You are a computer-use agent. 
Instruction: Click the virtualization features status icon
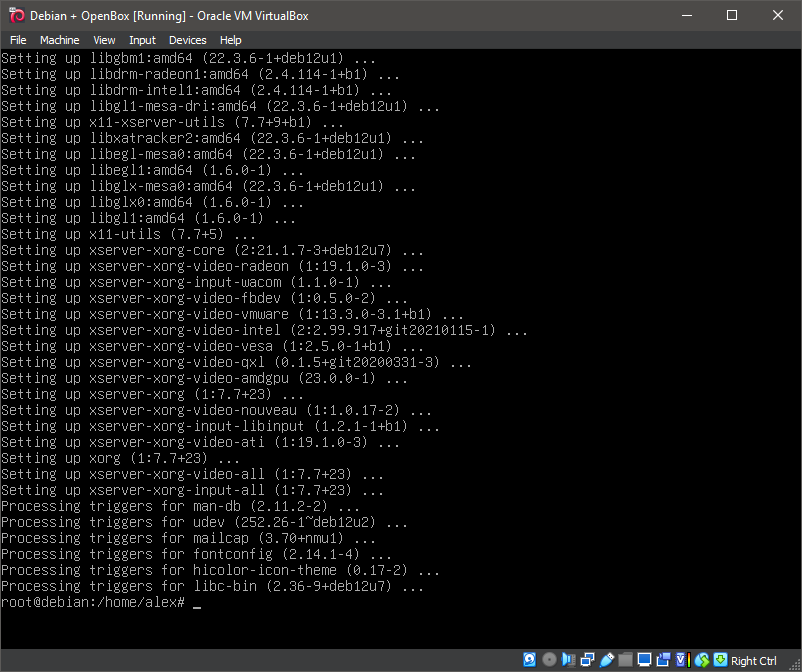click(x=681, y=659)
